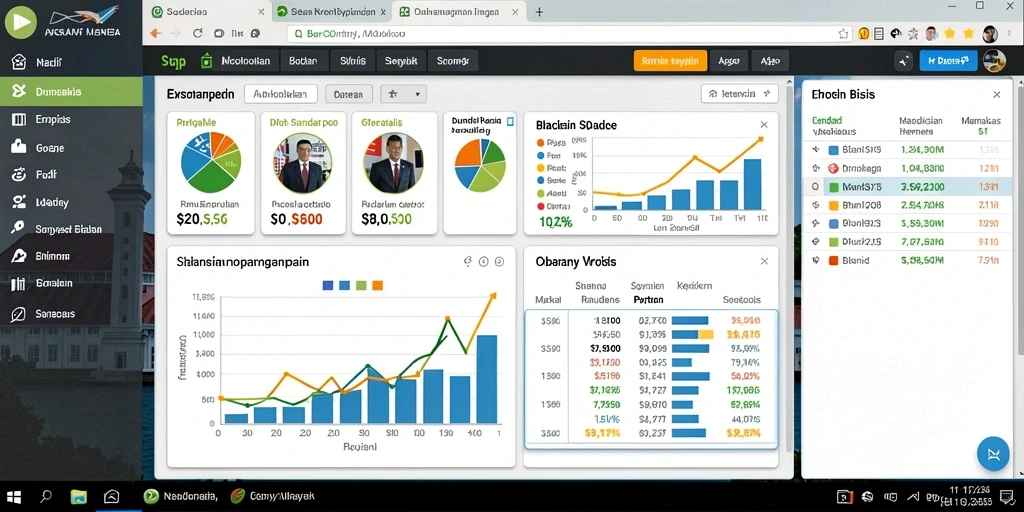The width and height of the screenshot is (1024, 512).
Task: Open File Explorer from the taskbar
Action: tap(79, 496)
